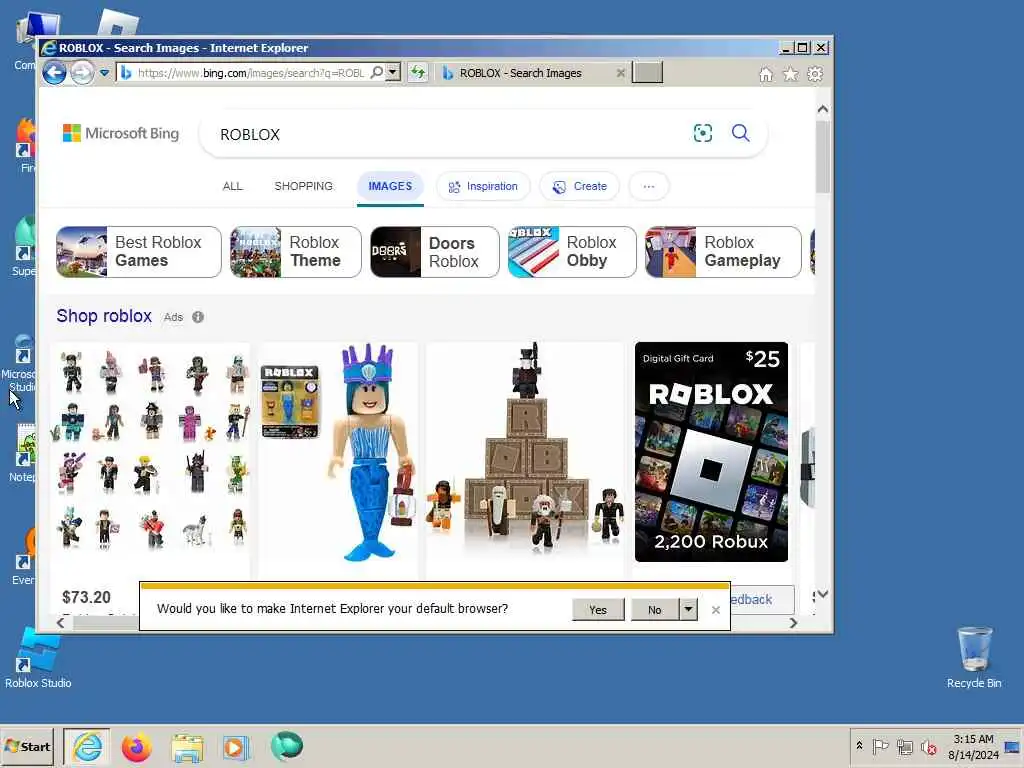Click the Microsoft Bing logo
This screenshot has height=768, width=1024.
121,133
